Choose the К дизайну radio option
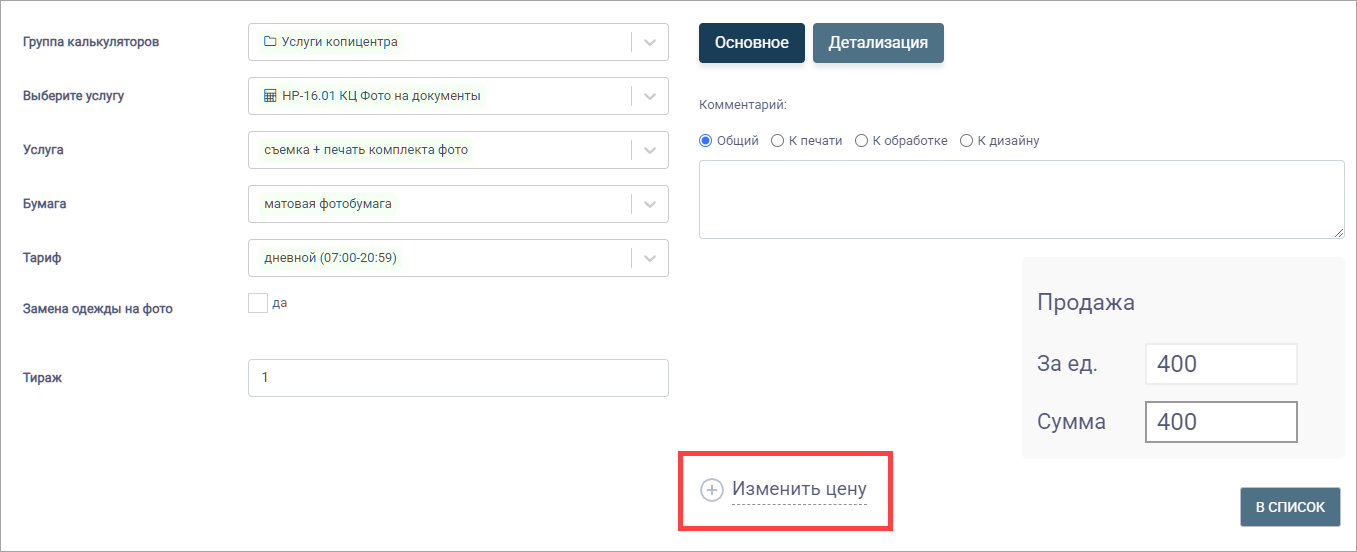The width and height of the screenshot is (1357, 552). 966,141
